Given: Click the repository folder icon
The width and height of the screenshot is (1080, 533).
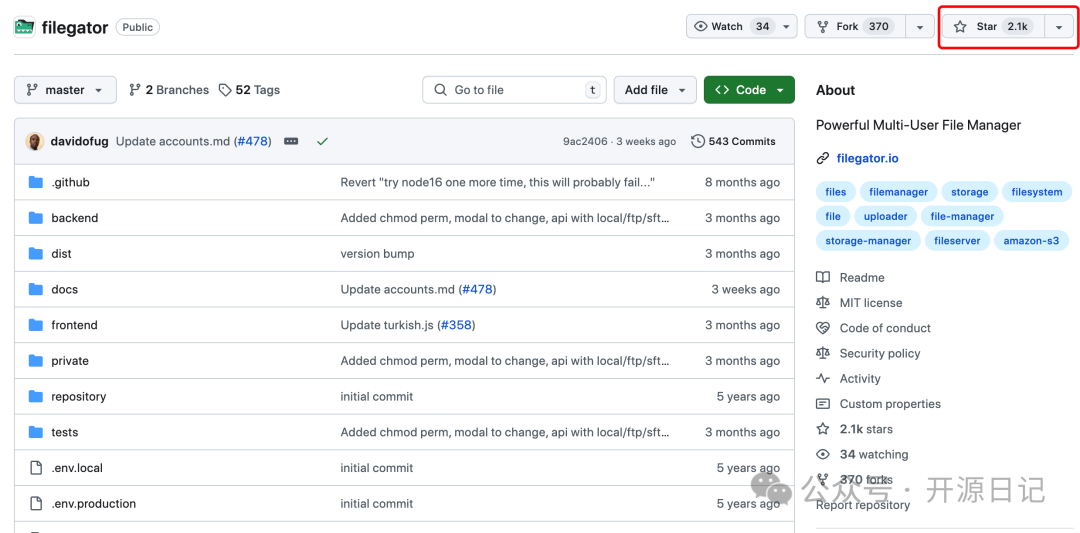Looking at the screenshot, I should pos(36,397).
